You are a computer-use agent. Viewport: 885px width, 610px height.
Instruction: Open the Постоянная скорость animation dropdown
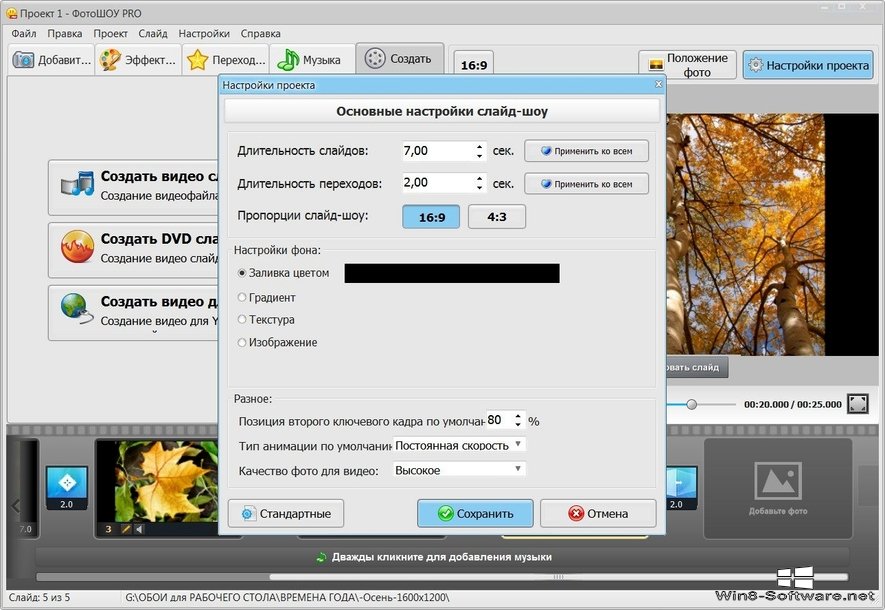[x=459, y=445]
